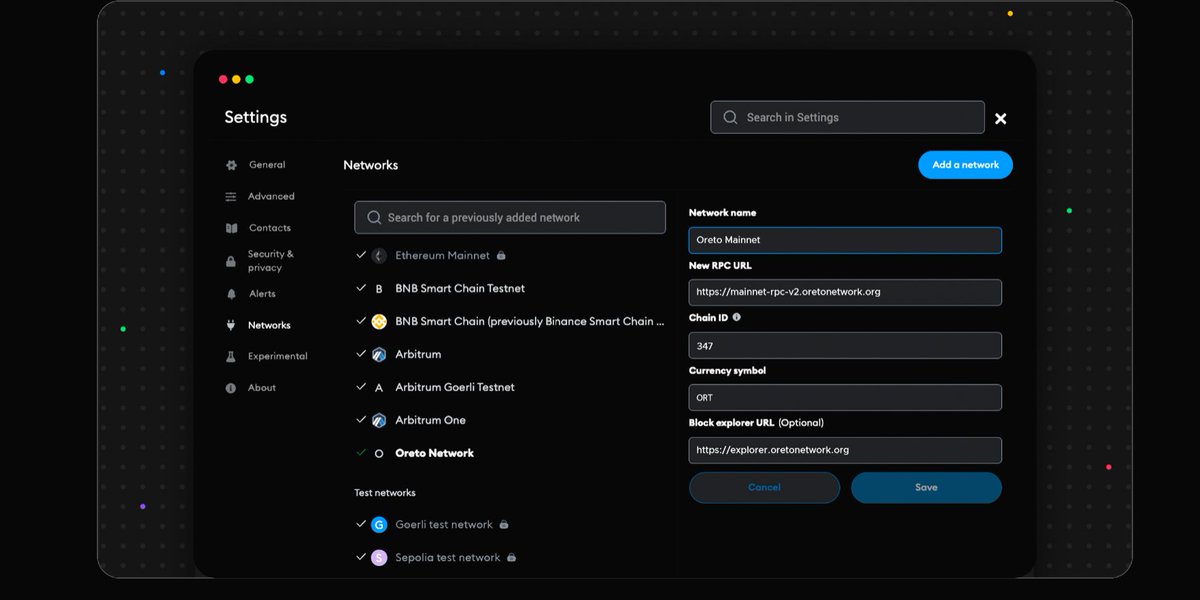Click the Experimental flask icon

click(231, 356)
